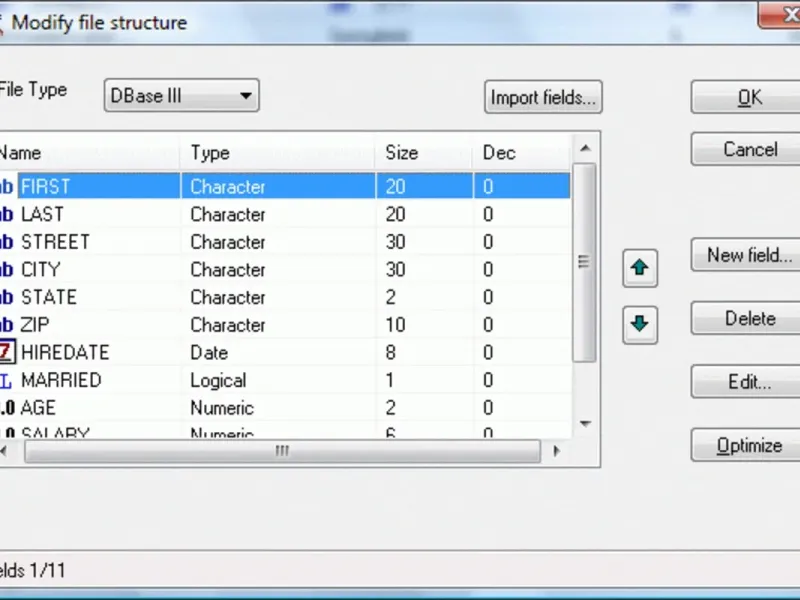This screenshot has width=800, height=600.
Task: Confirm changes with the OK button
Action: [745, 97]
